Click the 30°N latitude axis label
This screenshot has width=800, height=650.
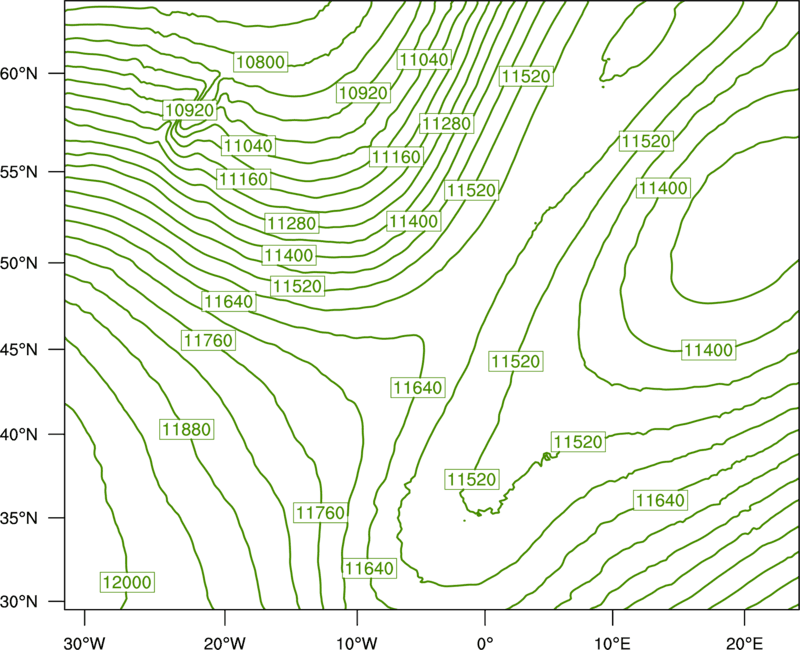point(19,602)
